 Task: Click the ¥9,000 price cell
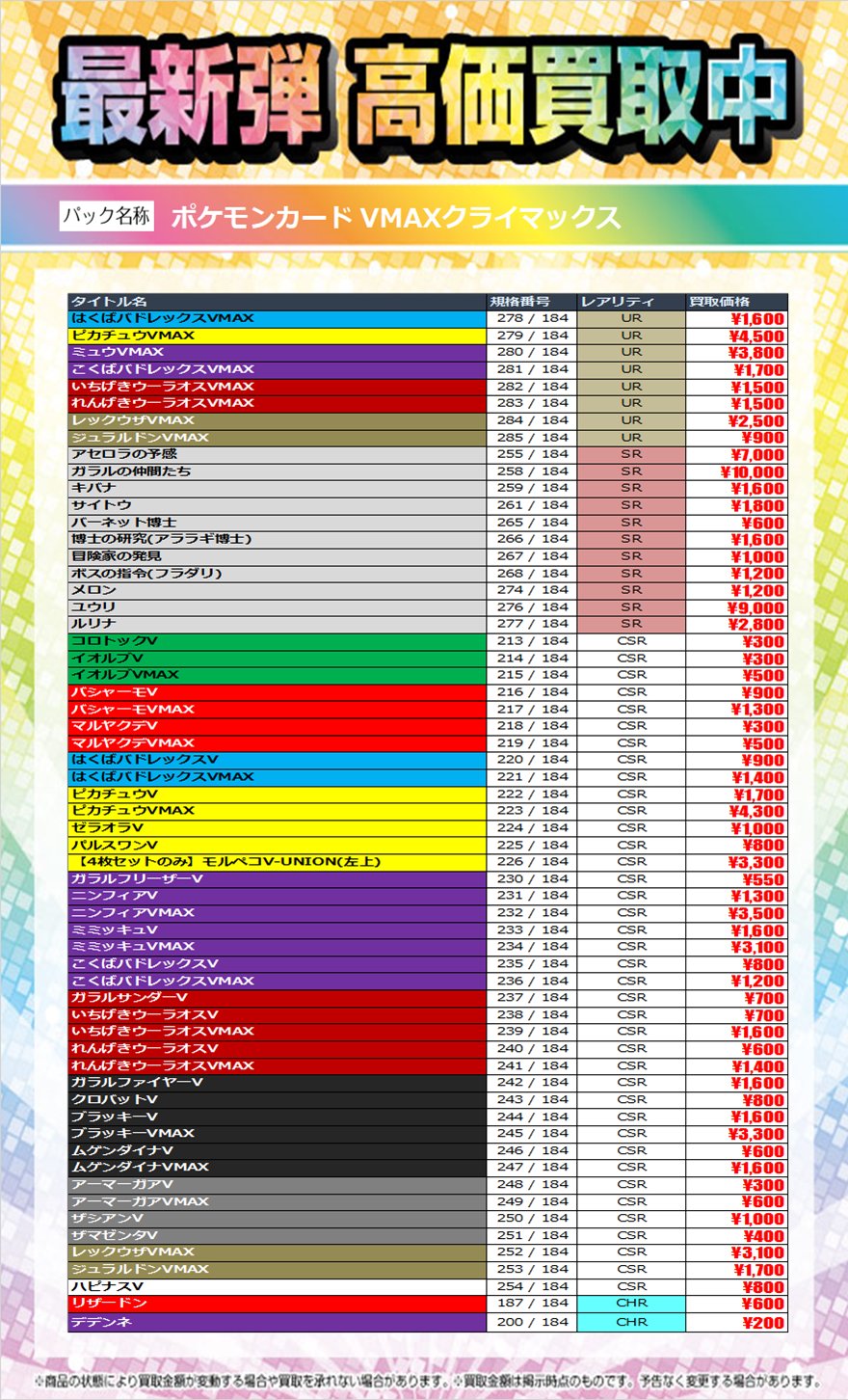pos(737,607)
